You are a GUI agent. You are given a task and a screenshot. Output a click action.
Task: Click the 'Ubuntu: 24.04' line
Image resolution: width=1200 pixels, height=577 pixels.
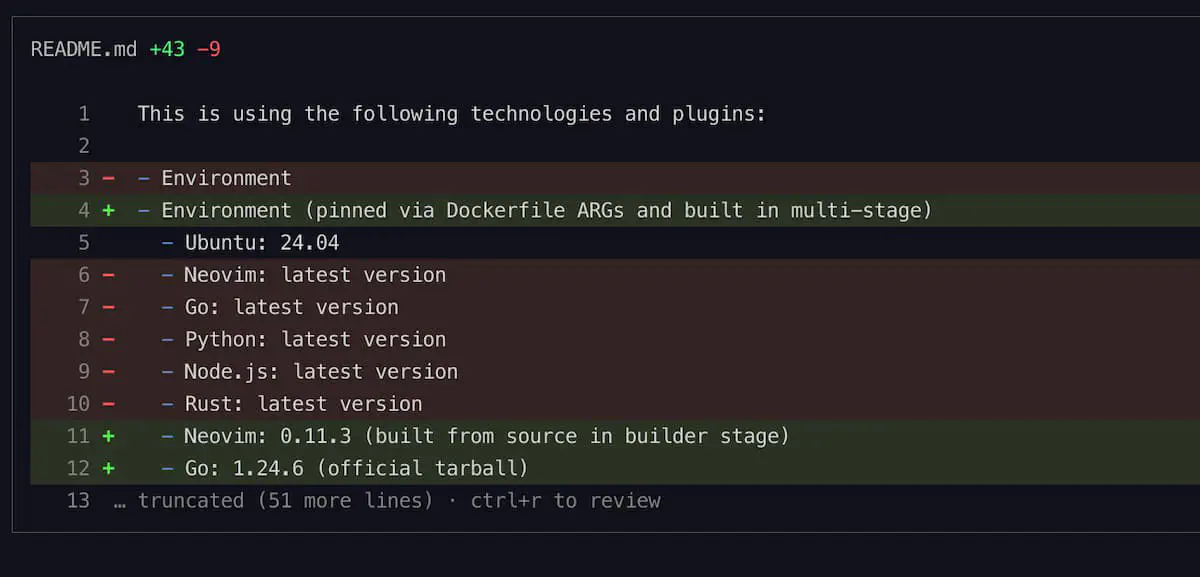pyautogui.click(x=615, y=243)
